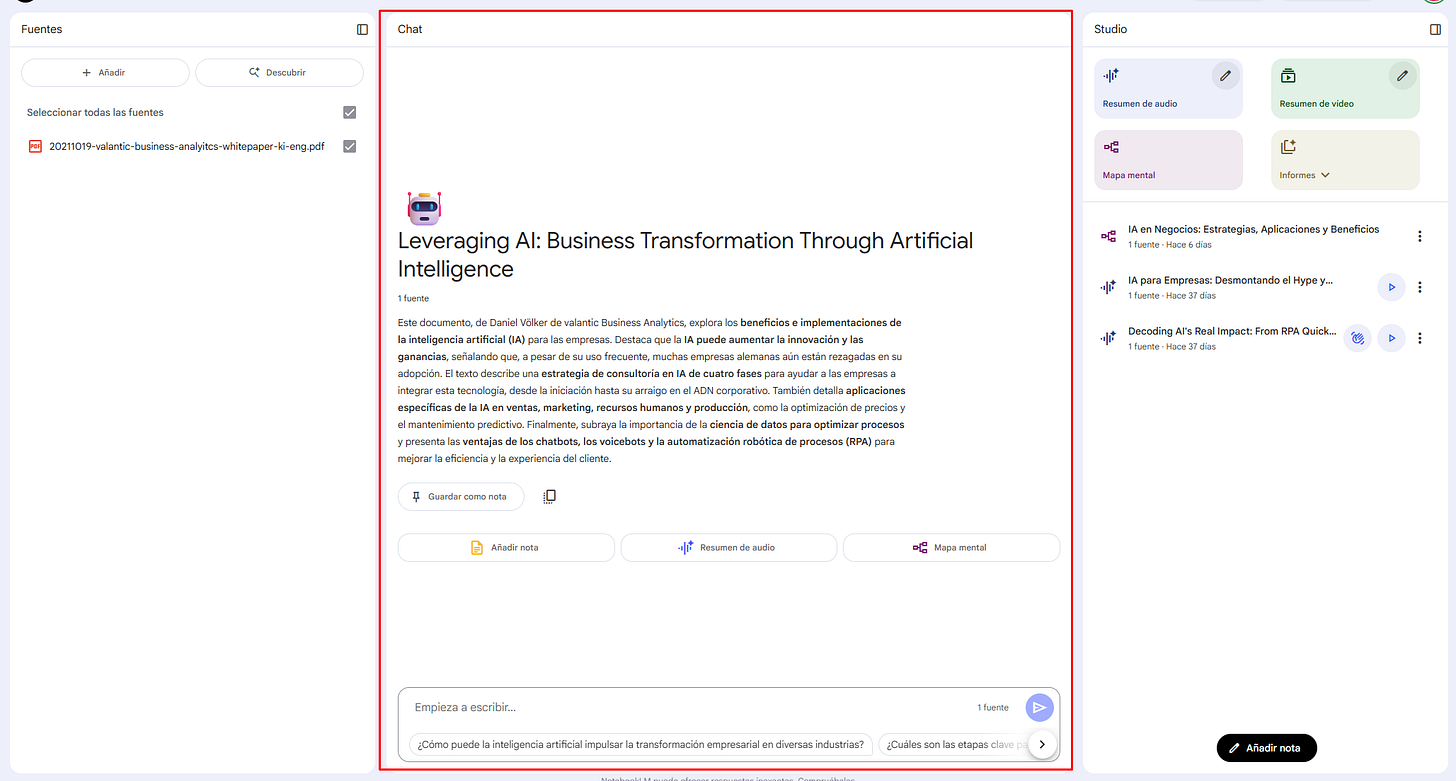Toggle Seleccionar todas las fuentes checkbox
Viewport: 1456px width, 781px height.
[349, 112]
